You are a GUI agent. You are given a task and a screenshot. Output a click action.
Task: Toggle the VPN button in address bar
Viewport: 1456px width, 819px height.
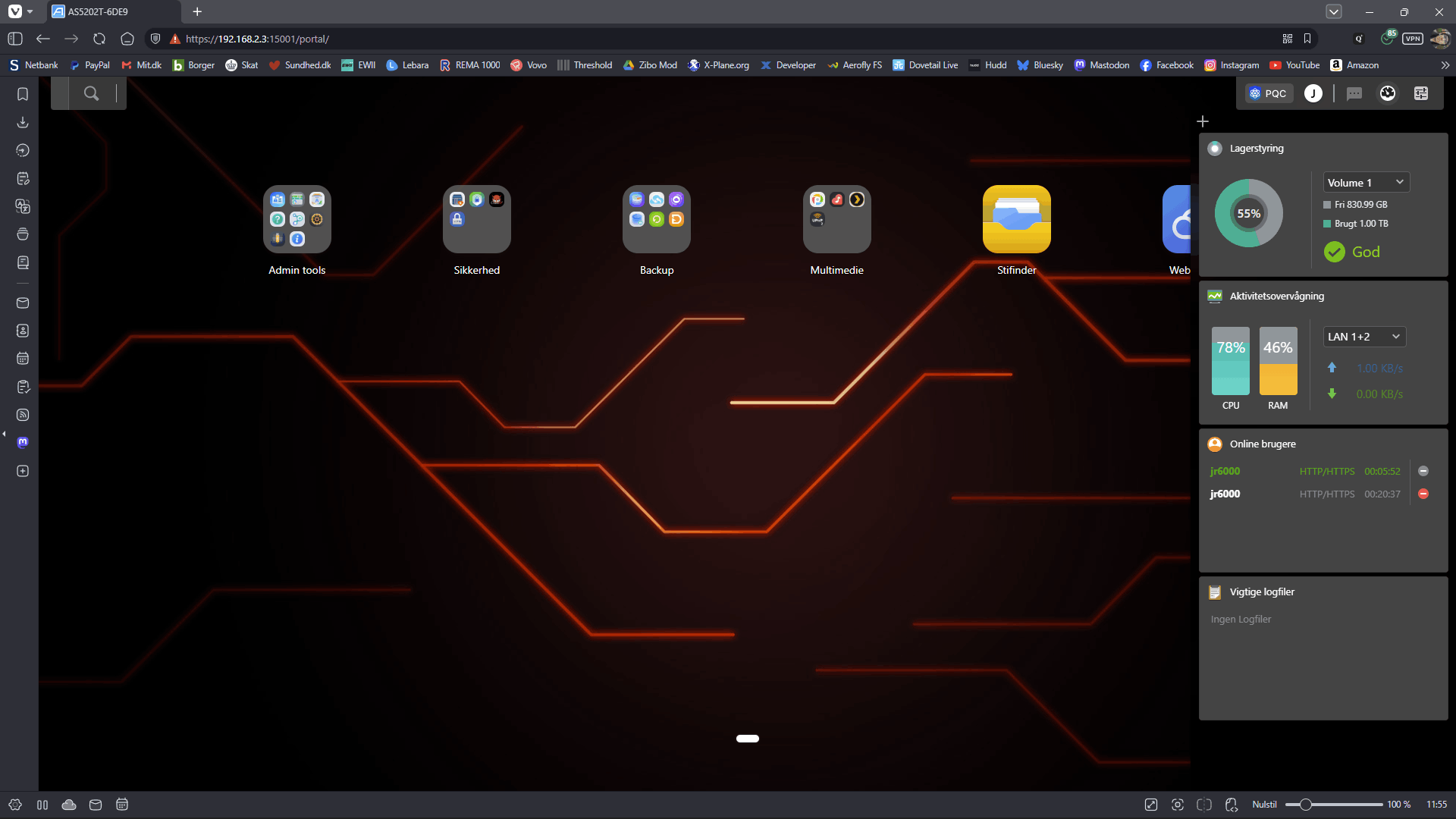click(x=1412, y=39)
